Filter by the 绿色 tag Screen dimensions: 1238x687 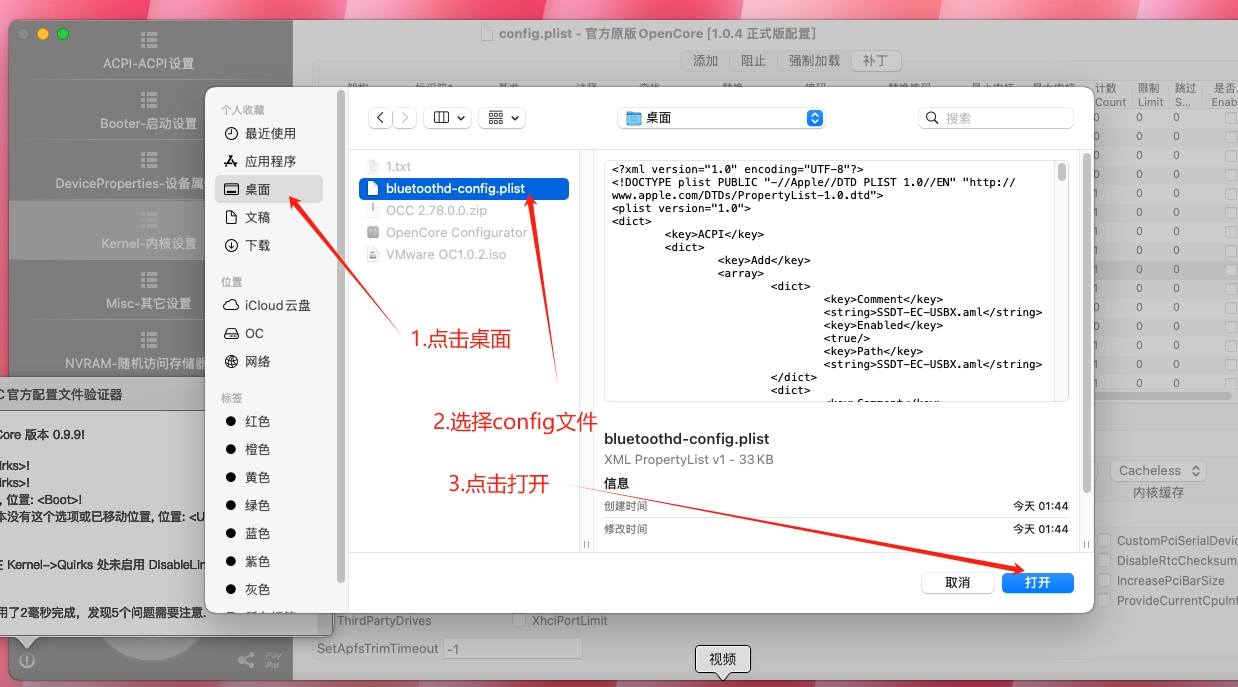click(x=270, y=505)
